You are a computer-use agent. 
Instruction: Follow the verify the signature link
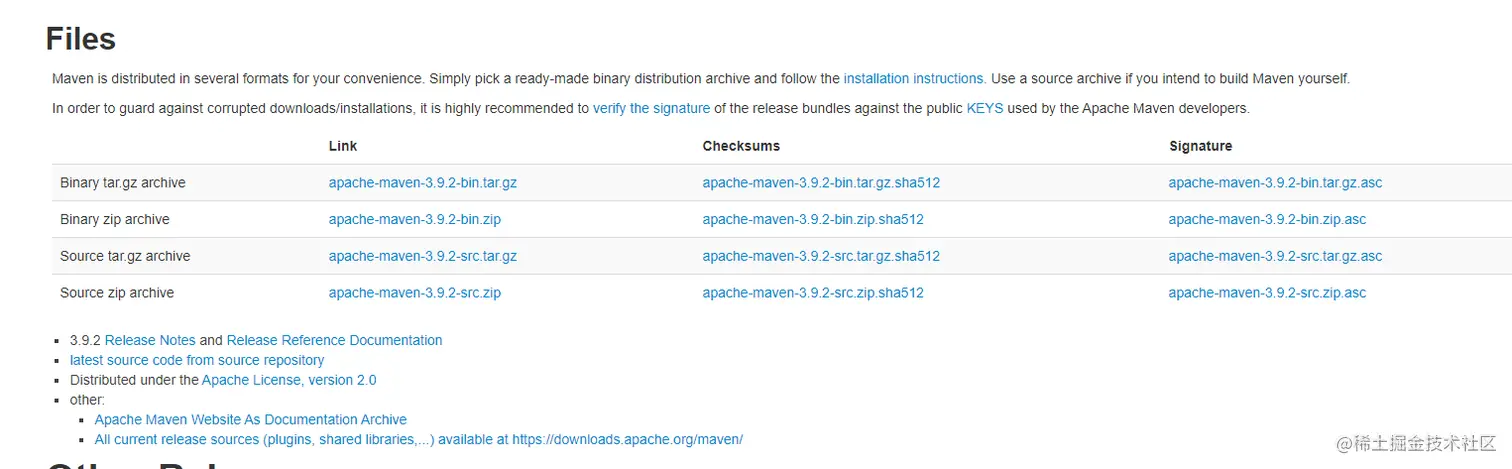(x=651, y=108)
